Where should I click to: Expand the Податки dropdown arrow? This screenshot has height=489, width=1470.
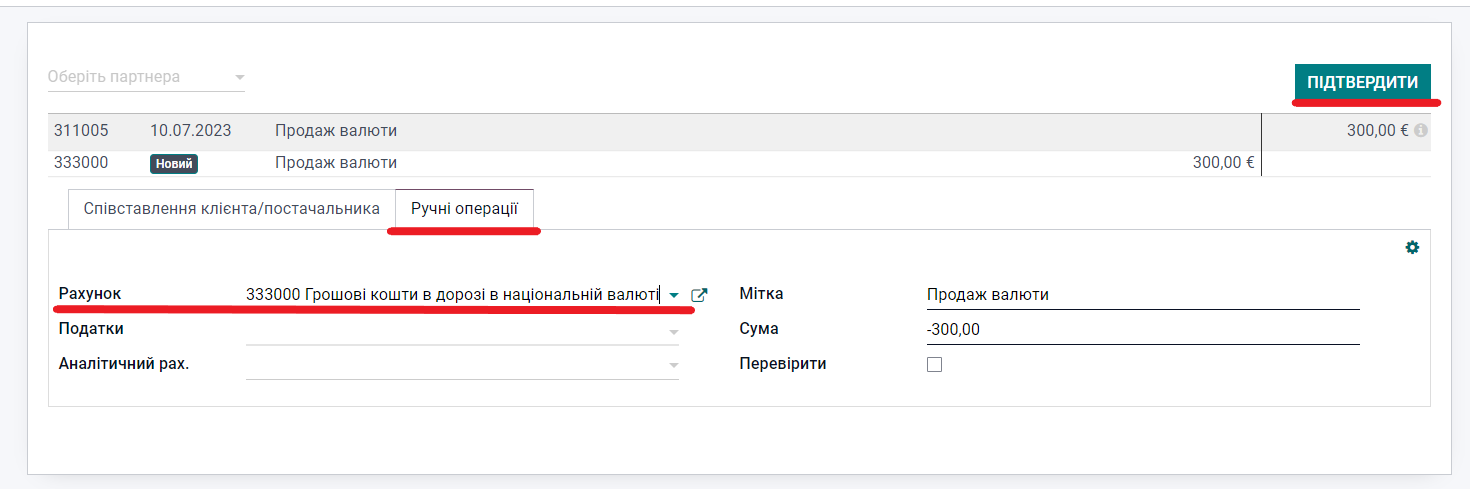pyautogui.click(x=674, y=331)
